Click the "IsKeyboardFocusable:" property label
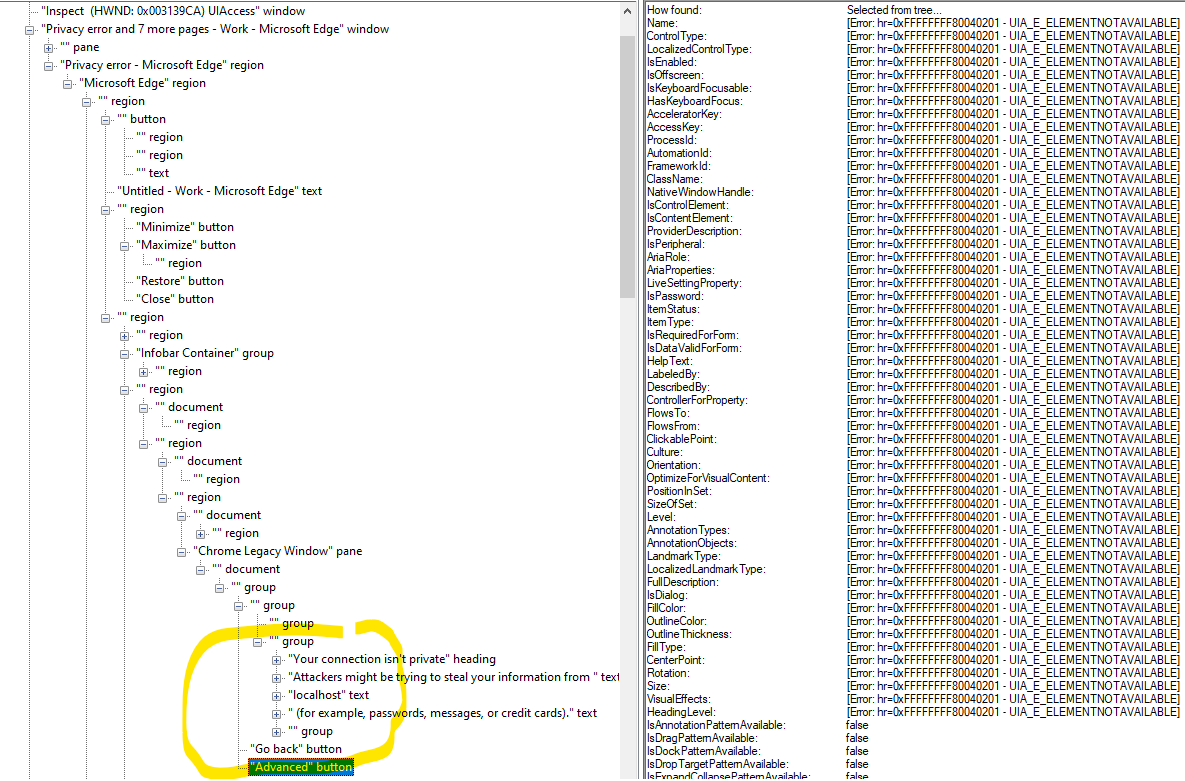 (699, 88)
